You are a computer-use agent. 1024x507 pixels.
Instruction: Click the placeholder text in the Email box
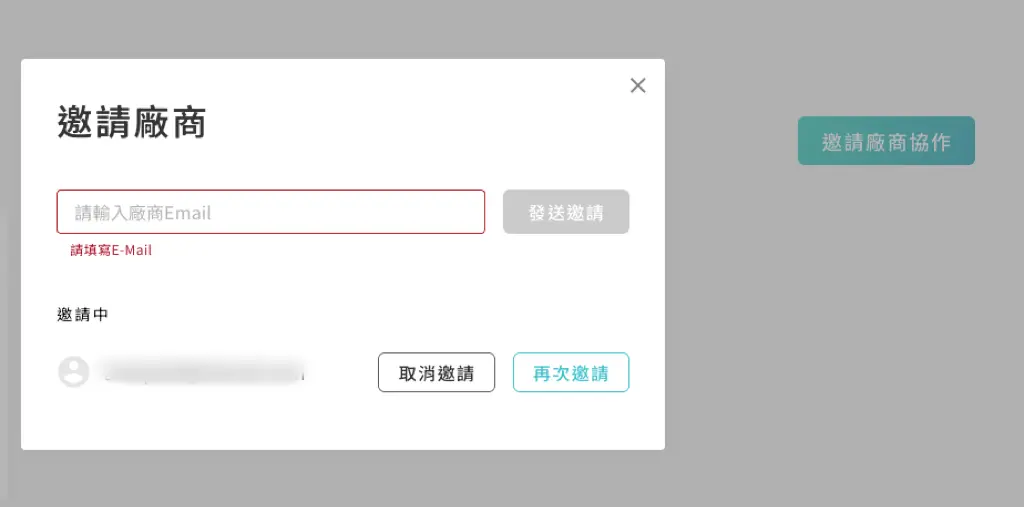coord(142,213)
